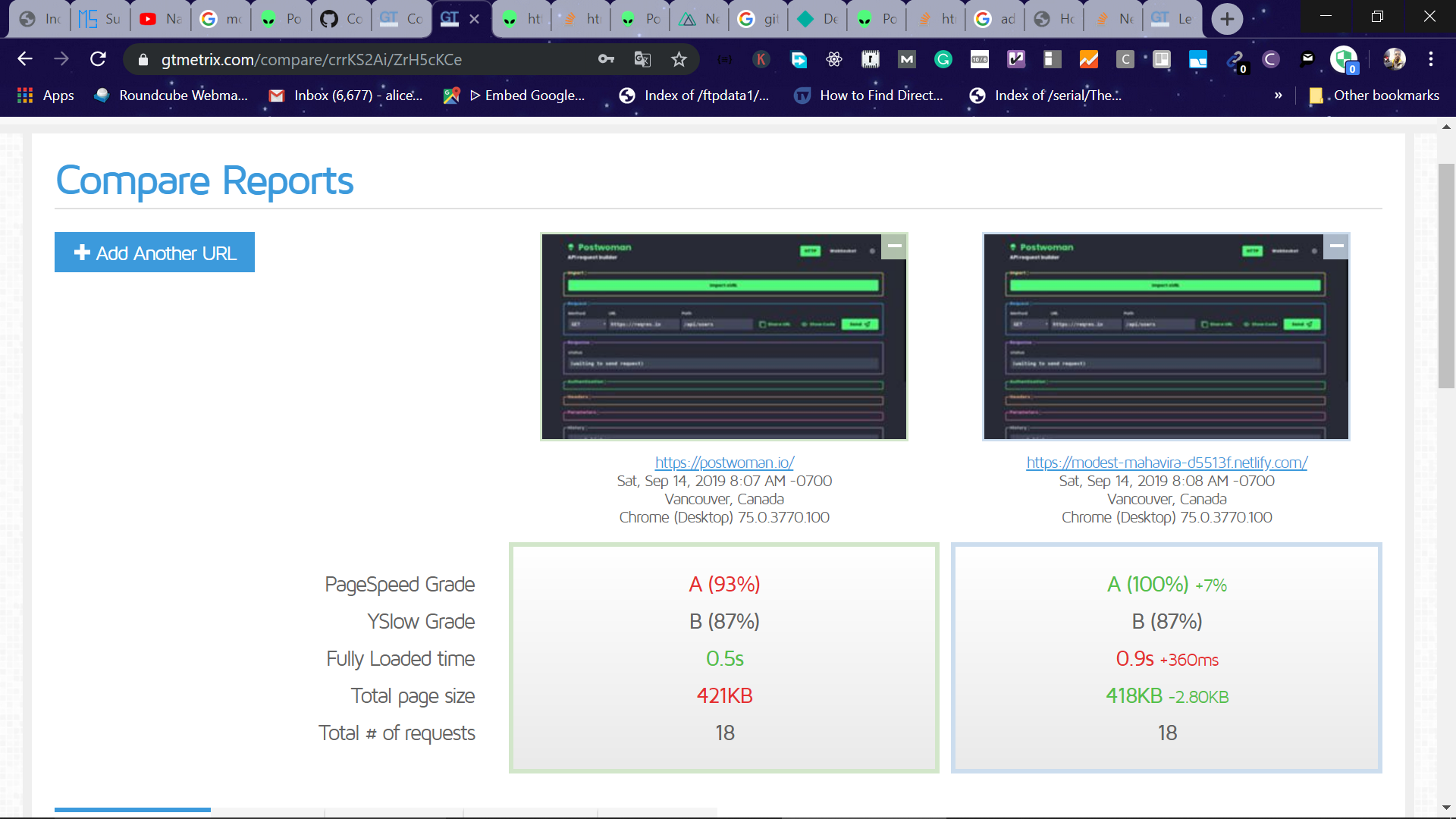Switch to the YouTube browser tab

(160, 19)
